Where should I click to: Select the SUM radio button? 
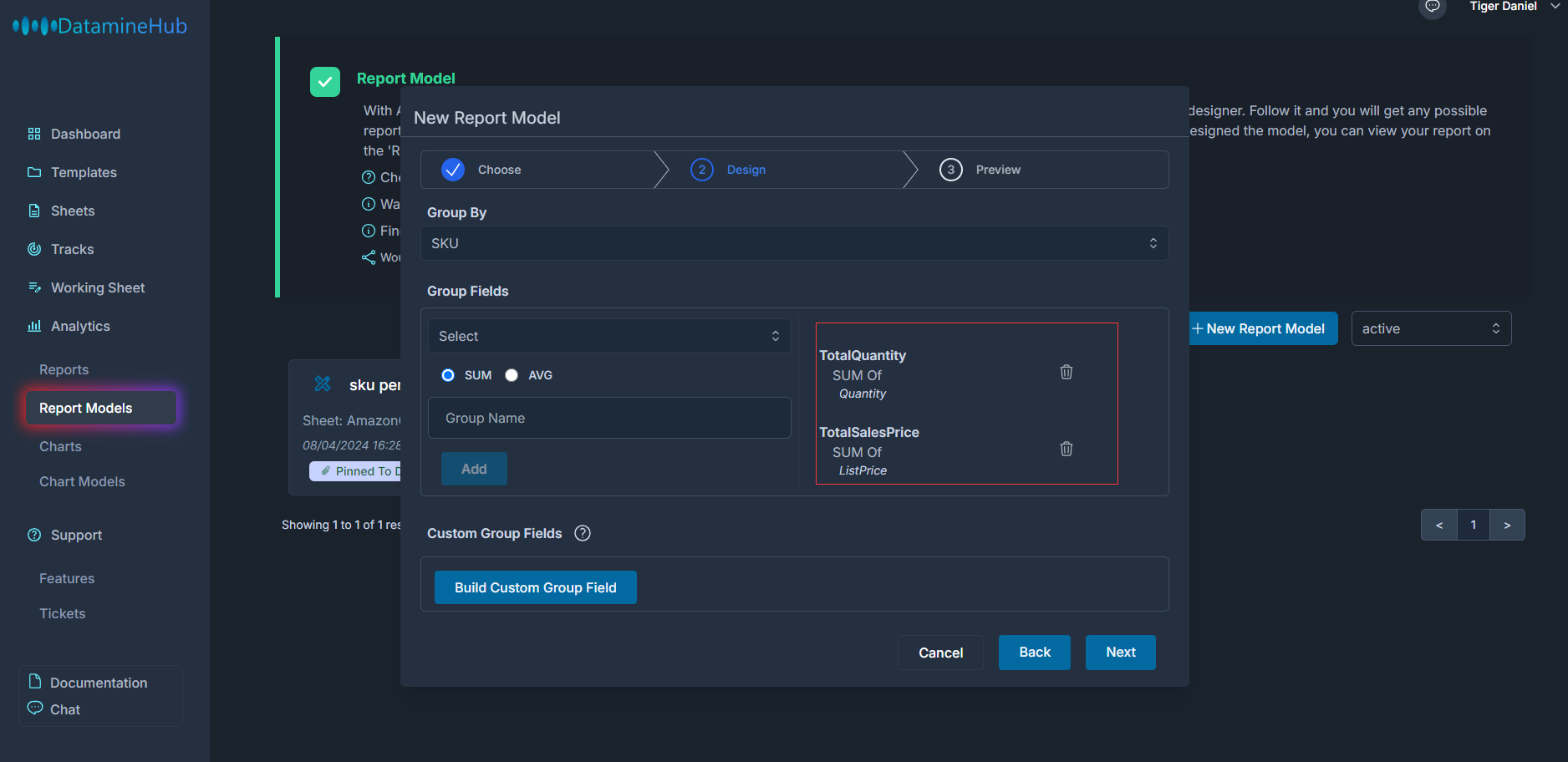(x=448, y=375)
